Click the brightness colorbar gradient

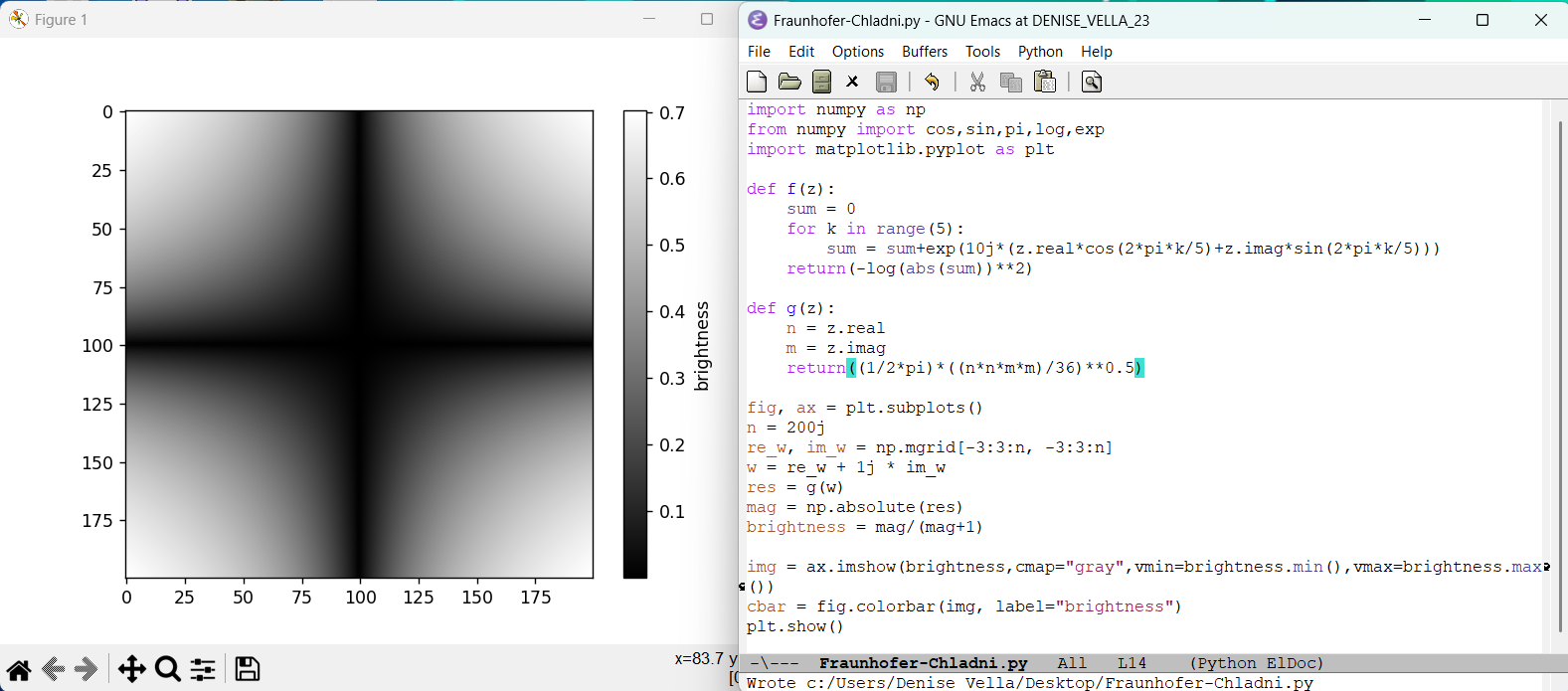[x=635, y=344]
